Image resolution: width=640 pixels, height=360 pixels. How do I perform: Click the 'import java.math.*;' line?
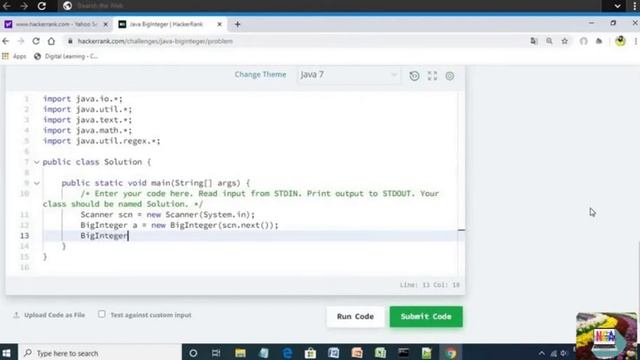click(87, 130)
